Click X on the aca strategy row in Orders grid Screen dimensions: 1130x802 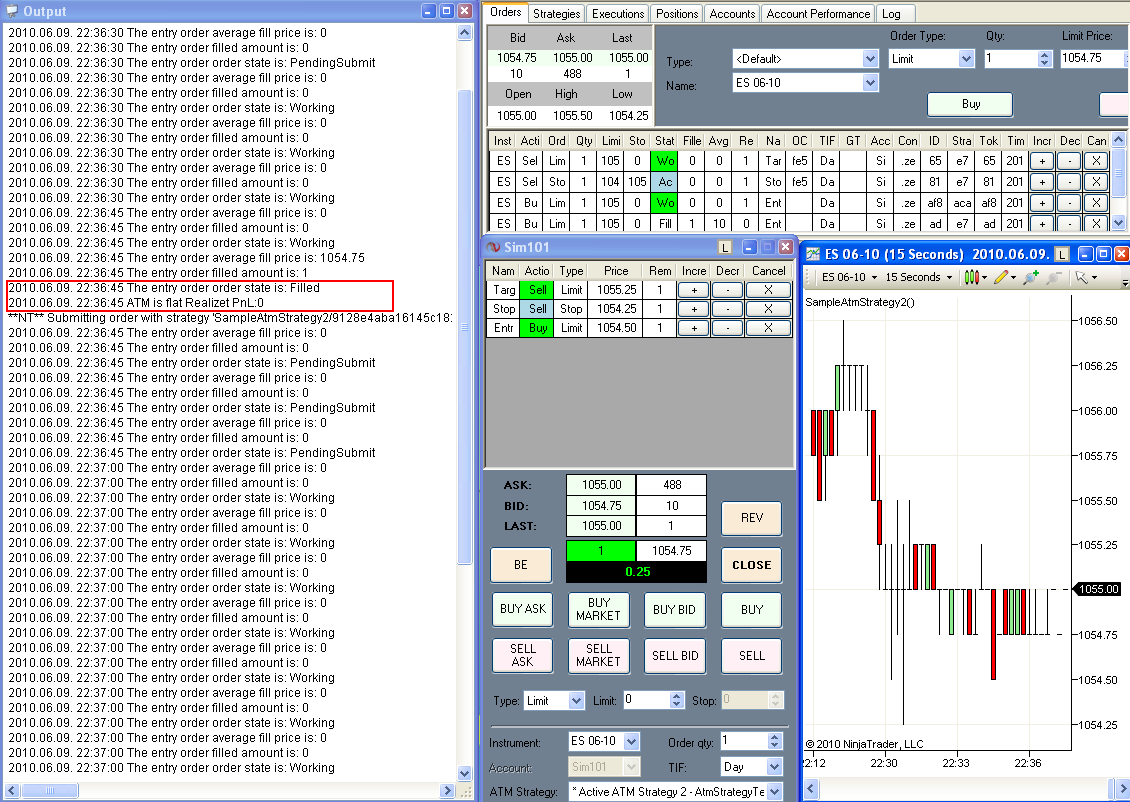[x=1096, y=203]
